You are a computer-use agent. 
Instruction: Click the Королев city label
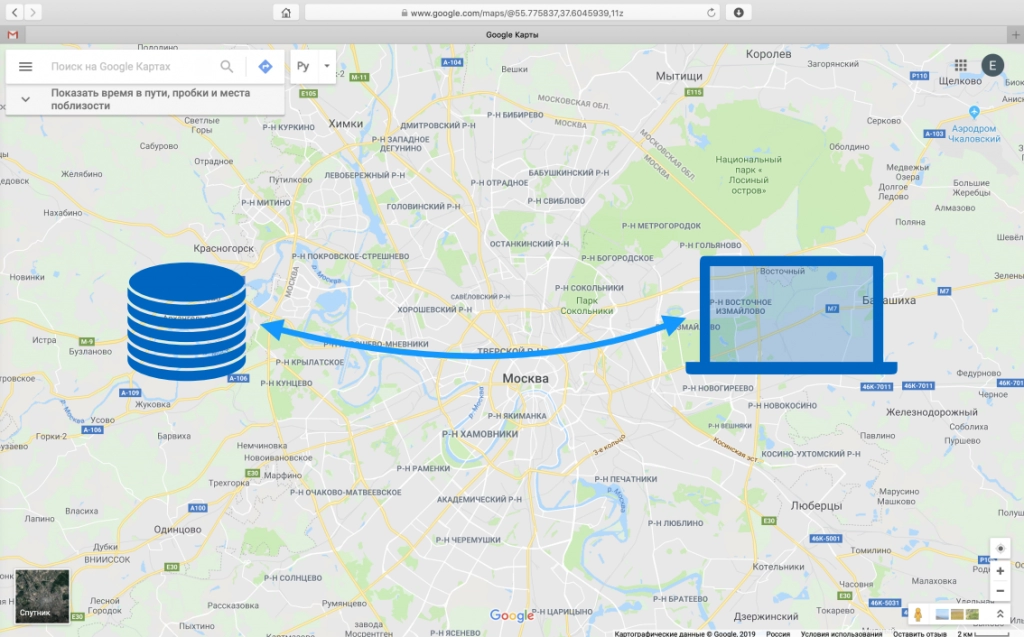[768, 54]
